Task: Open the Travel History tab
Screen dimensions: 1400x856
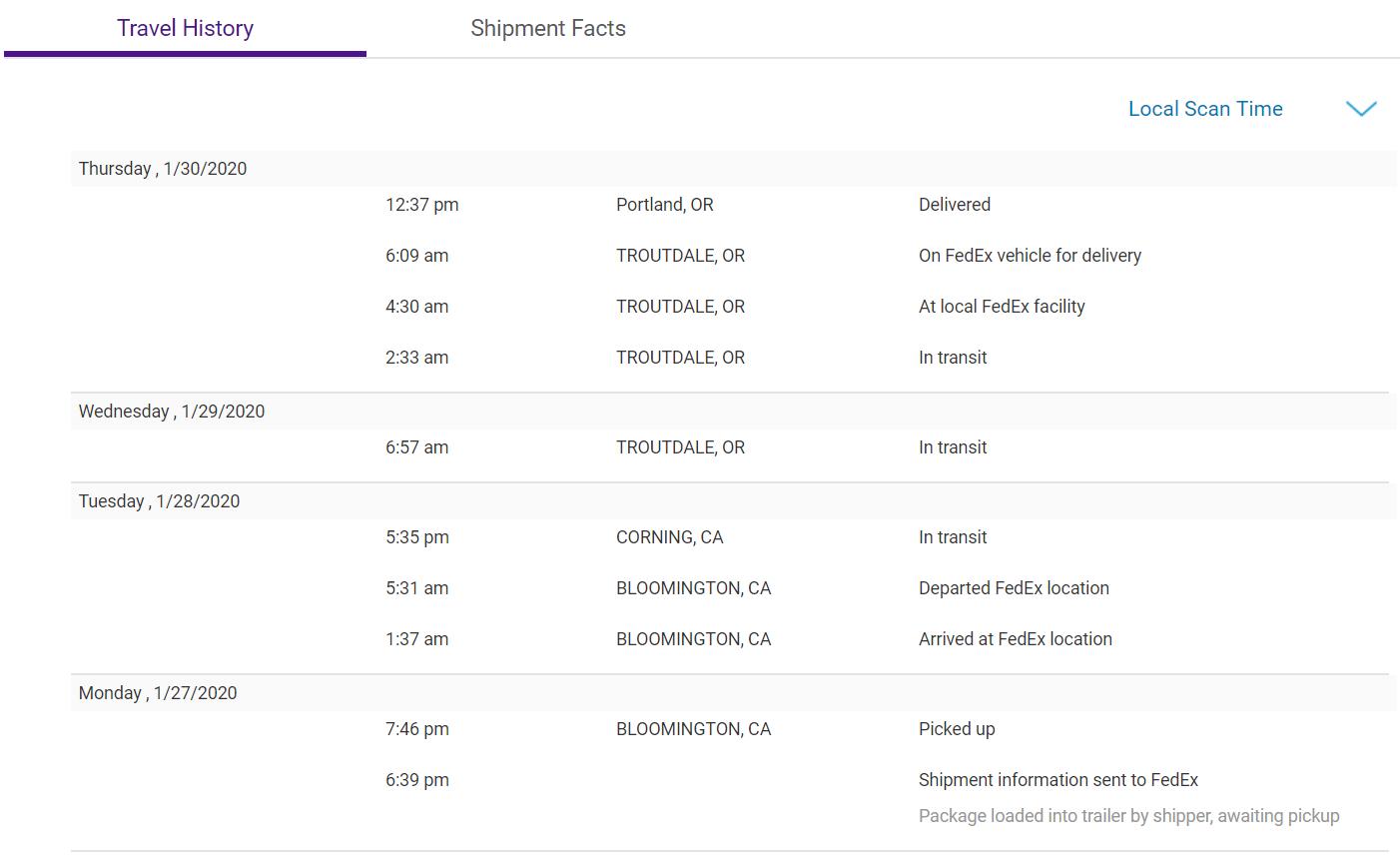Action: point(185,28)
